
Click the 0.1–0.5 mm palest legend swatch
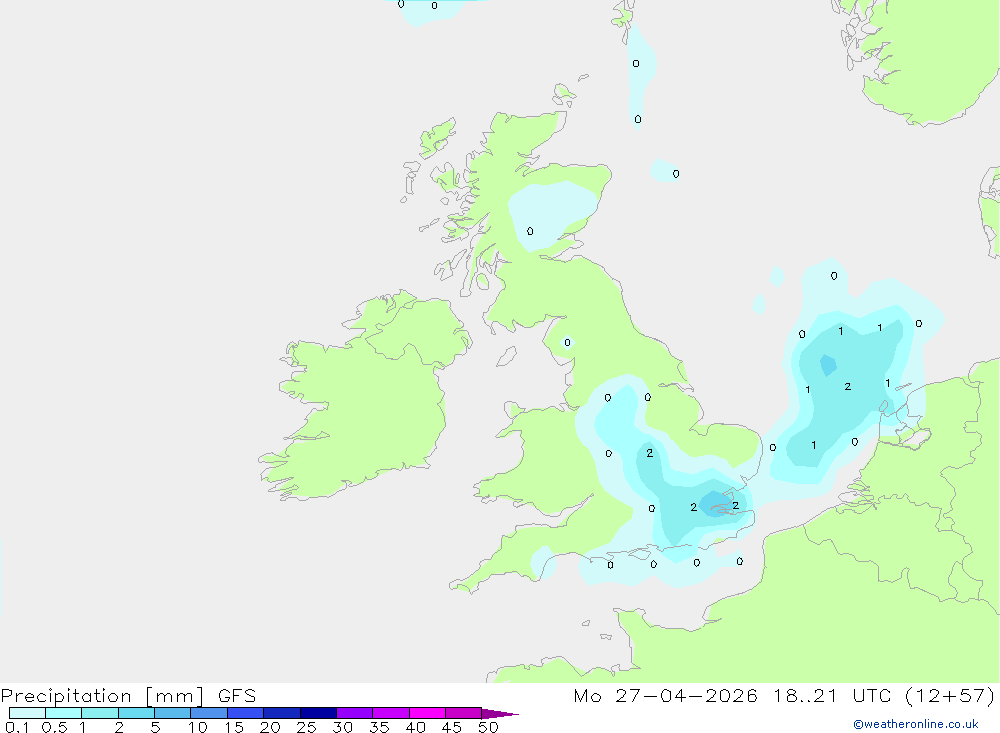point(27,713)
